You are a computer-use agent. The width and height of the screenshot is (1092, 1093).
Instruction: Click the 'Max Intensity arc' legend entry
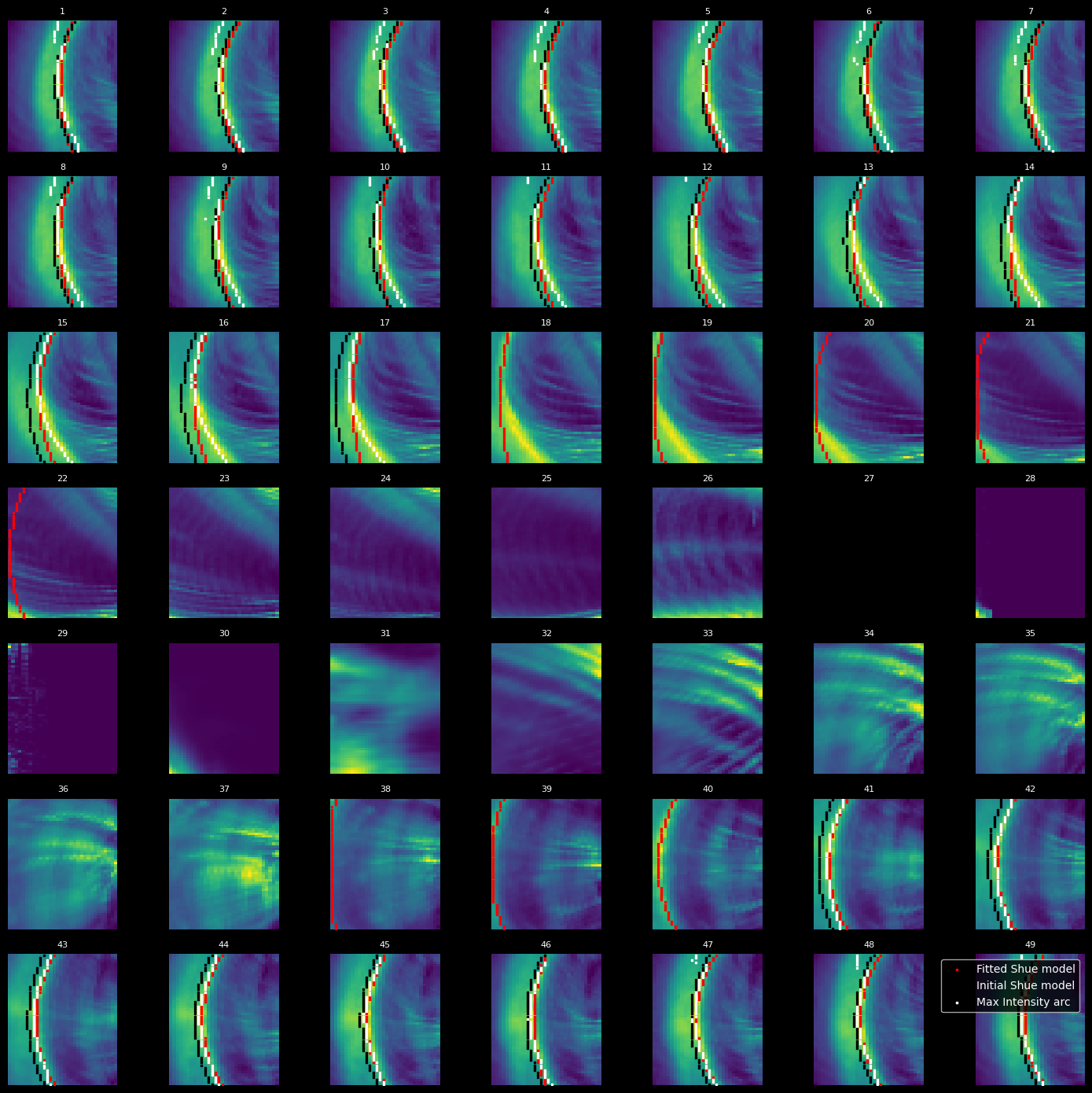(x=1023, y=1002)
